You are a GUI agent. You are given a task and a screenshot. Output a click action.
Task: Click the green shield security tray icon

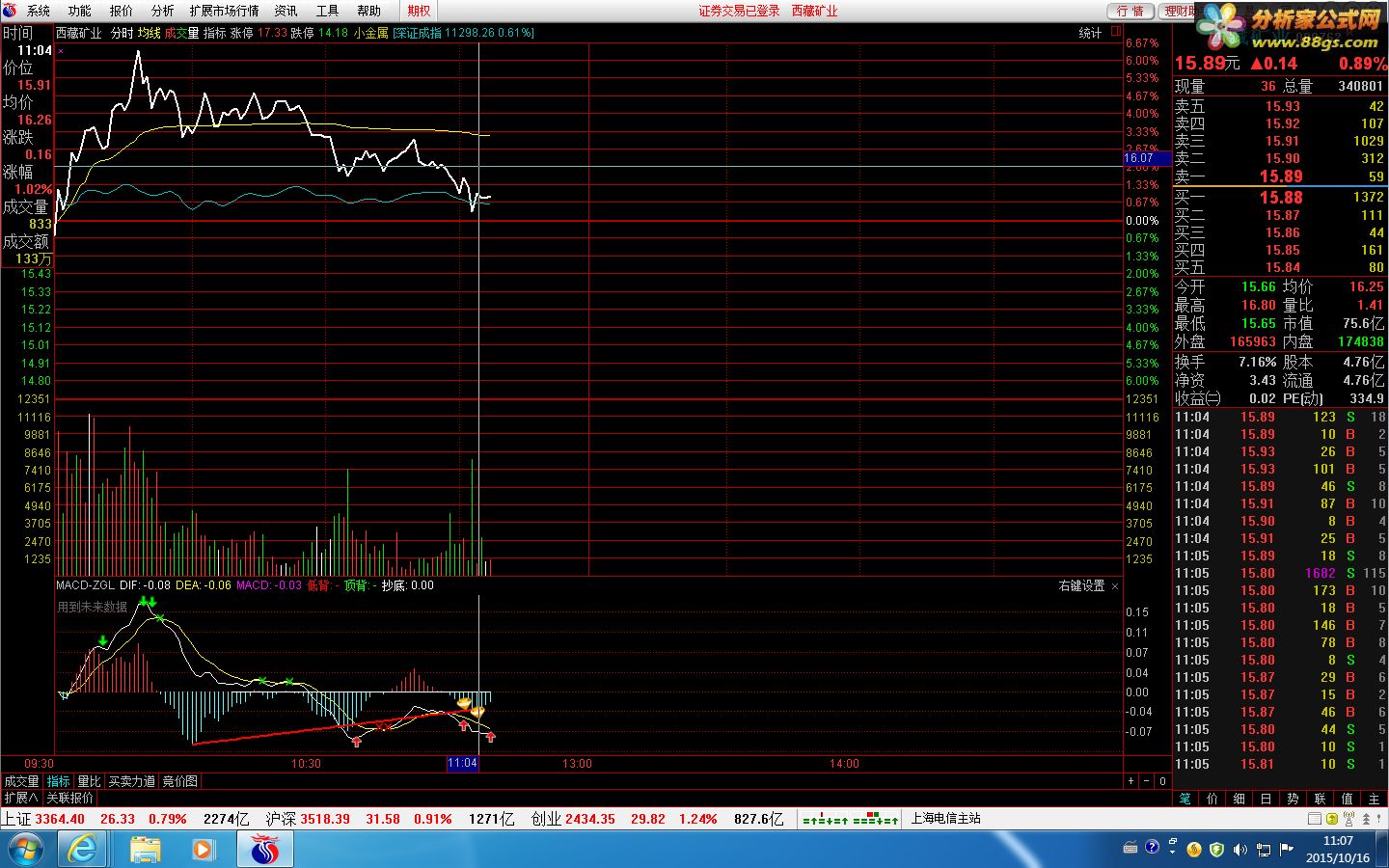[1216, 850]
